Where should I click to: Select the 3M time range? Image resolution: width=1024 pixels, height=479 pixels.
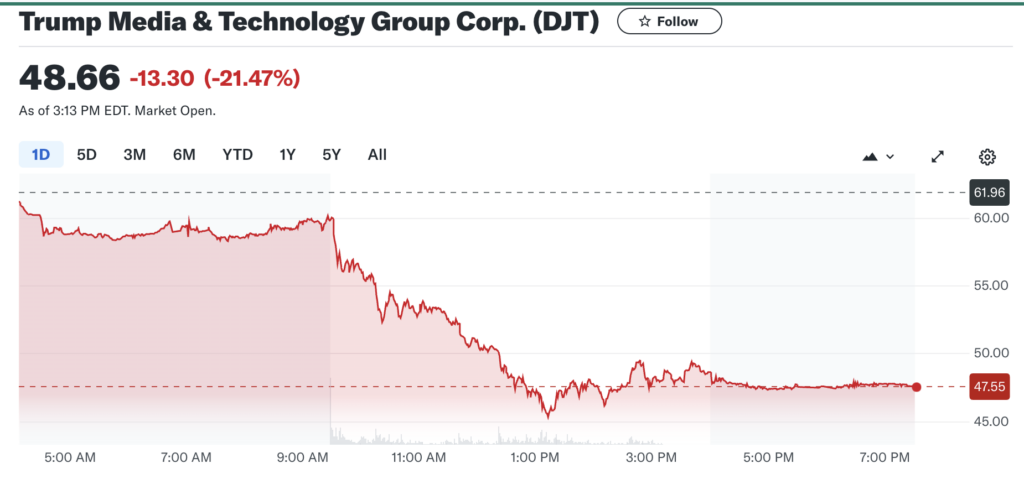[x=135, y=154]
